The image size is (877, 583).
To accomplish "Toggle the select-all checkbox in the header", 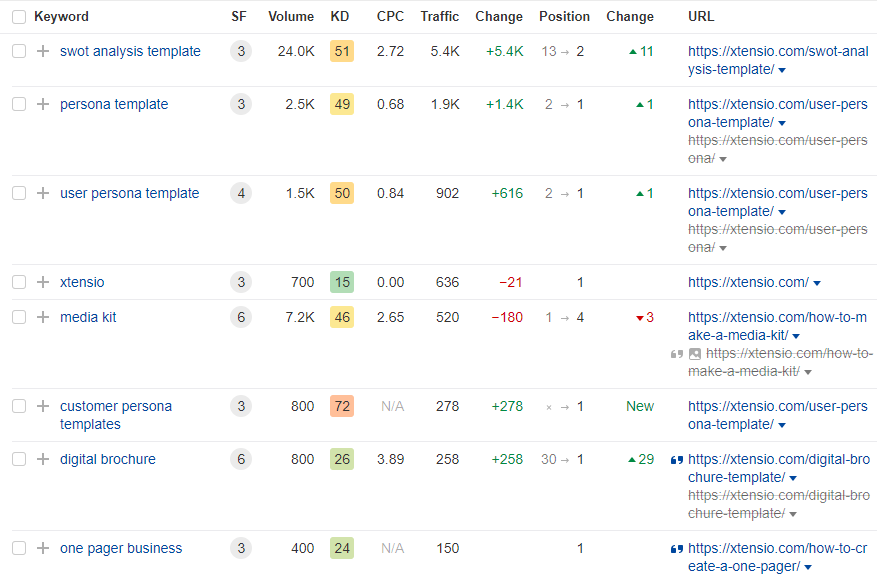I will [19, 17].
